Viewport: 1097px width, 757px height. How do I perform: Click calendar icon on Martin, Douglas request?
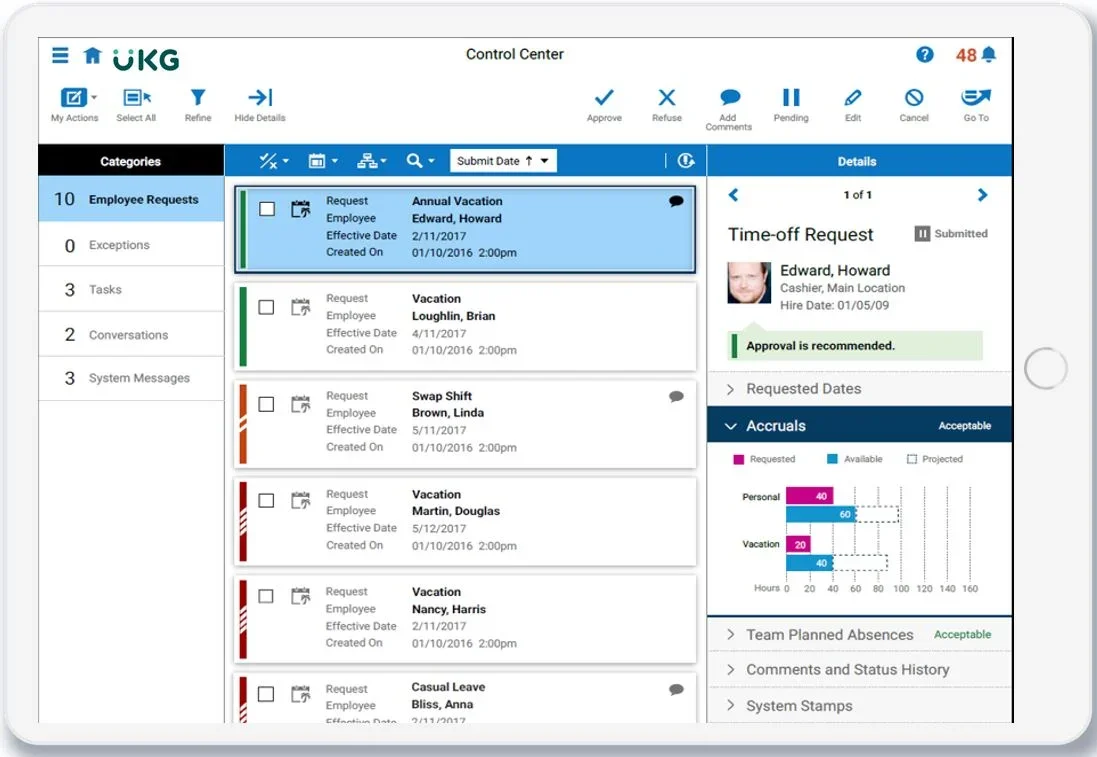(301, 500)
